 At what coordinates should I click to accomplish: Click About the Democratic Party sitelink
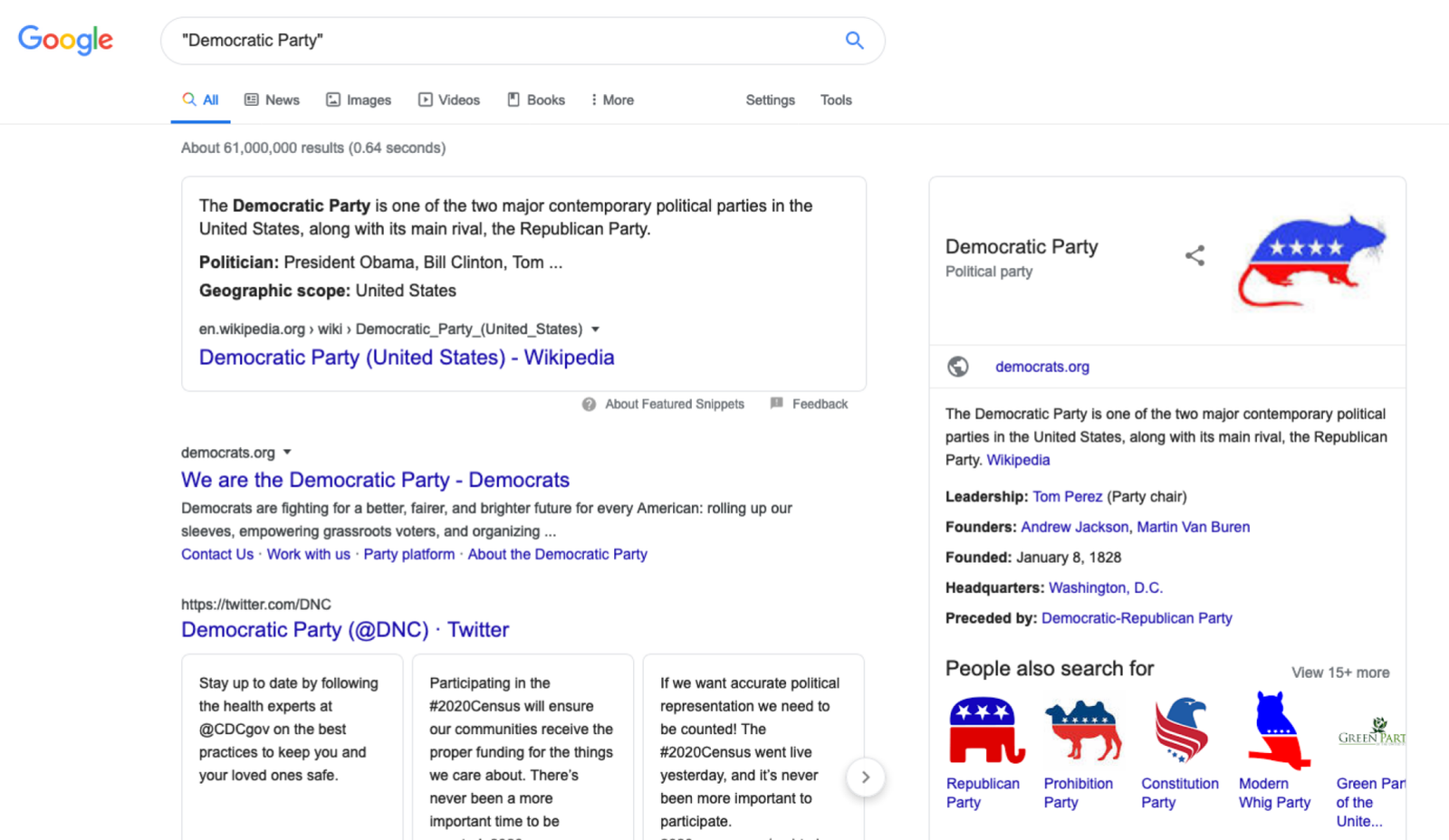tap(557, 554)
